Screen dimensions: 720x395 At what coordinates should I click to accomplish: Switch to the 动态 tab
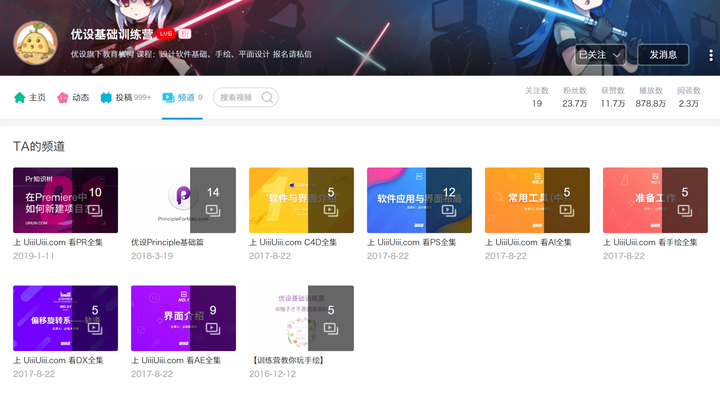(73, 97)
